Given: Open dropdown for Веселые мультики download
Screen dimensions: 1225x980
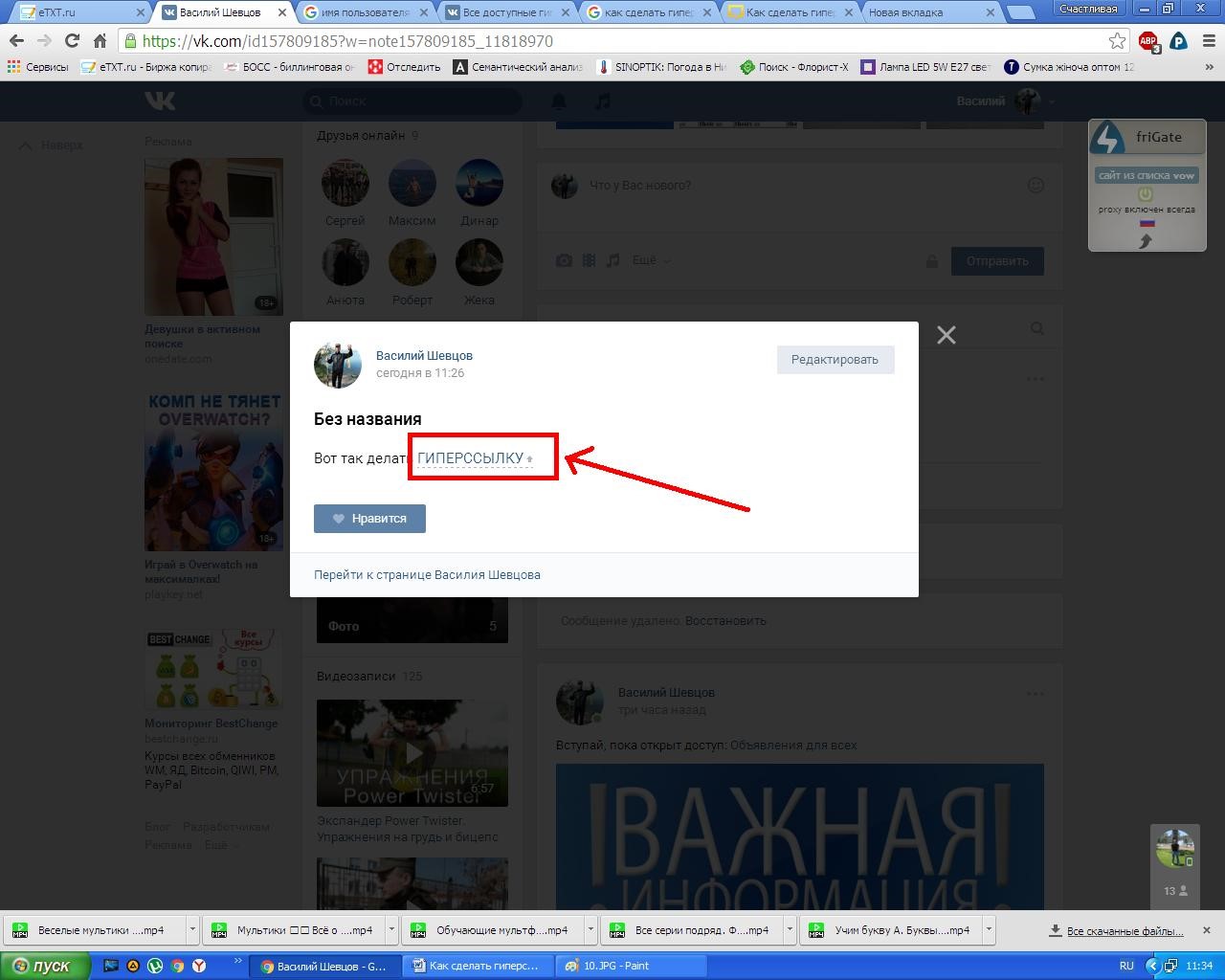Looking at the screenshot, I should pyautogui.click(x=192, y=929).
